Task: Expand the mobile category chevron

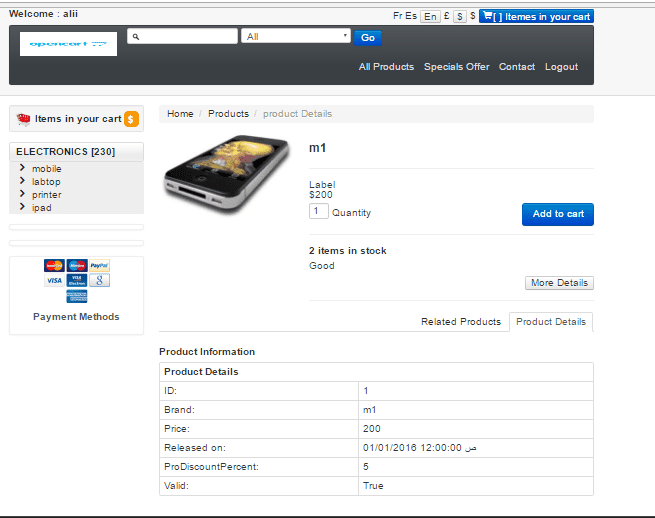Action: [x=22, y=168]
